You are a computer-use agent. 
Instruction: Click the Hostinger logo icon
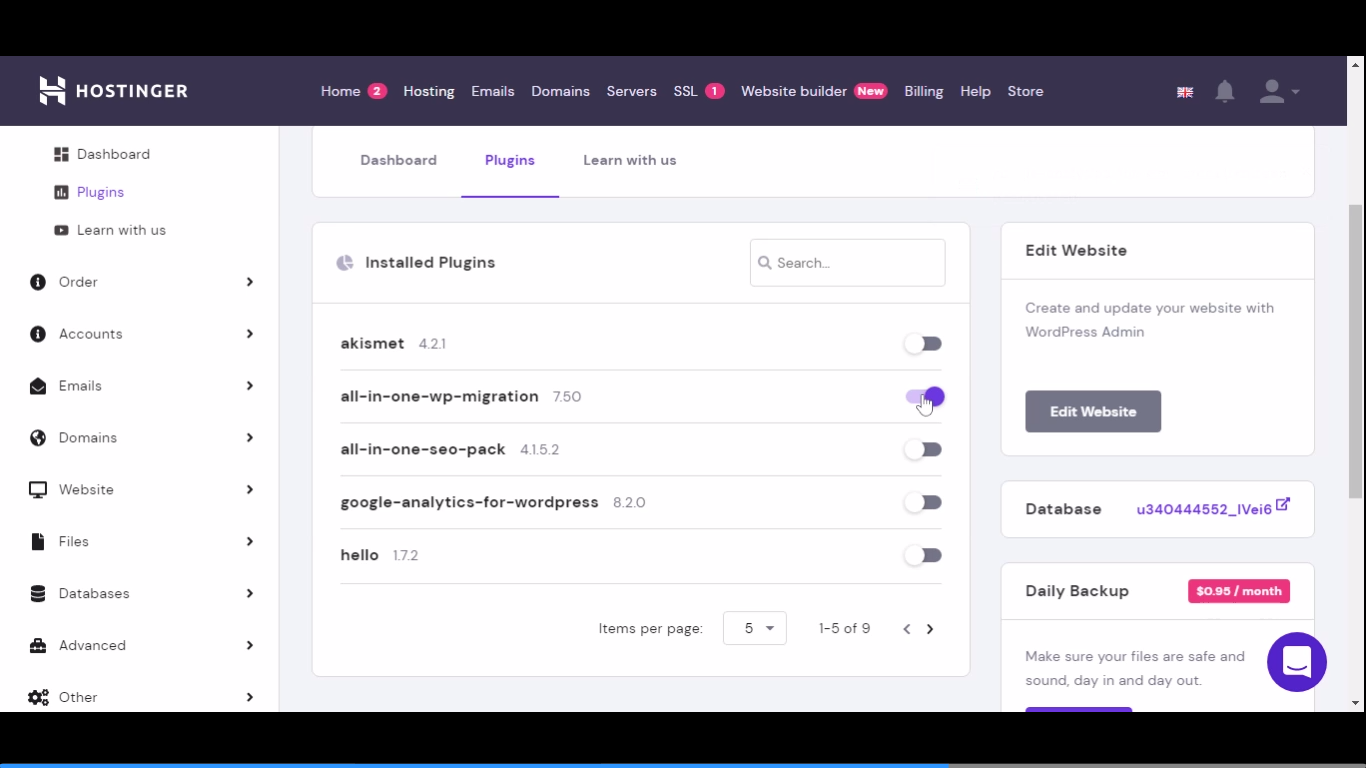coord(52,91)
